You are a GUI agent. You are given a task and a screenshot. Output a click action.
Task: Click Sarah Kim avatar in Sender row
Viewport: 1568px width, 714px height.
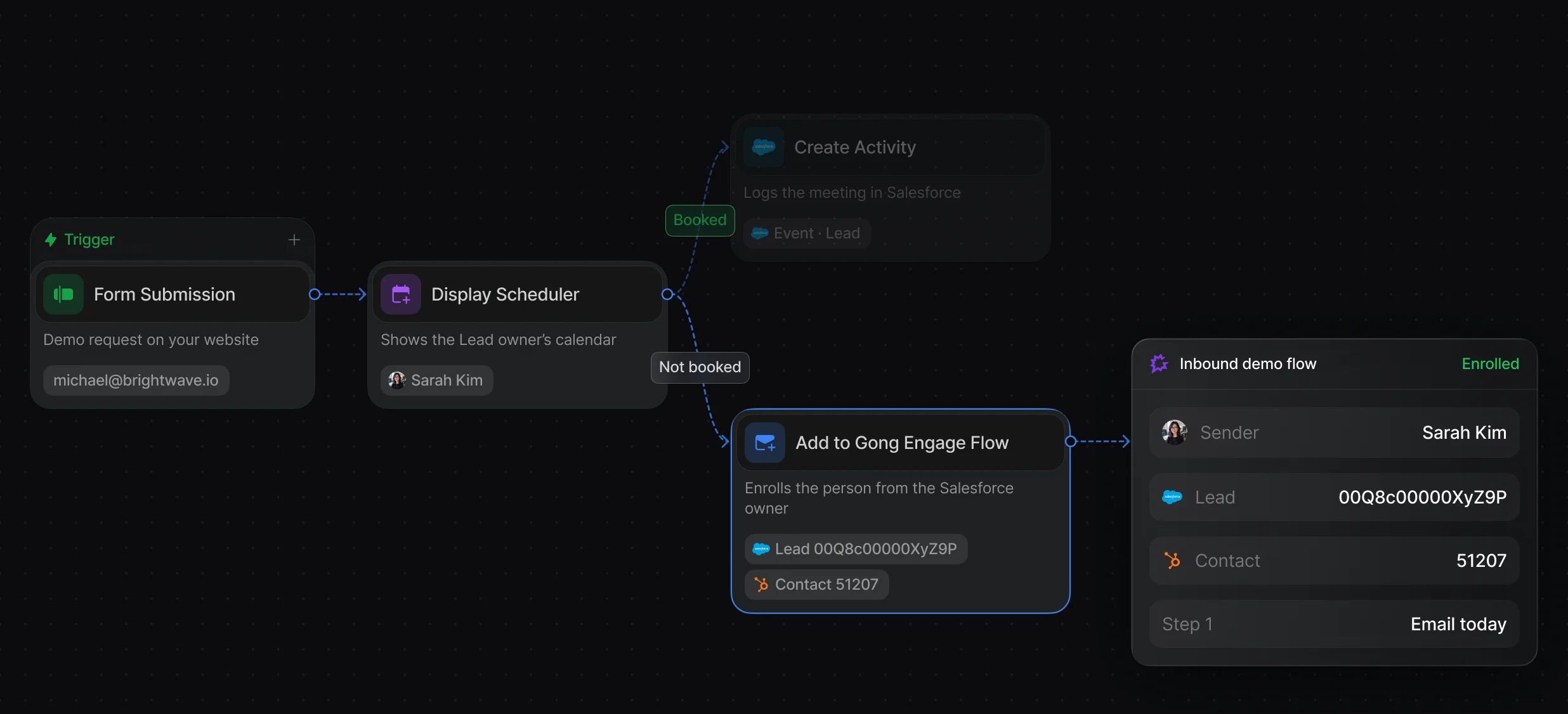(x=1175, y=432)
